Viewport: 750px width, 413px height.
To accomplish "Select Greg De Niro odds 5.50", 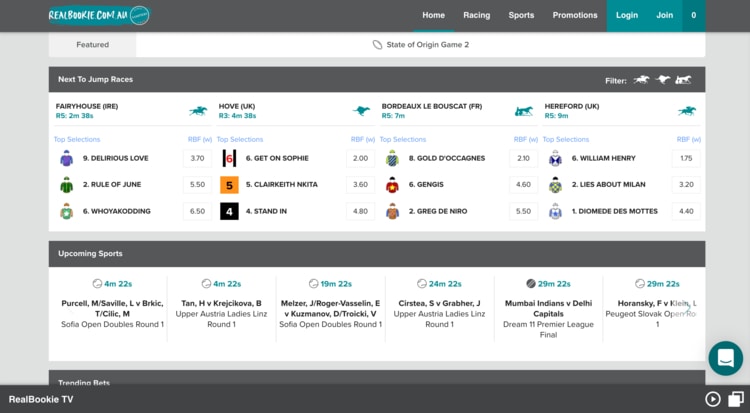I will point(523,211).
